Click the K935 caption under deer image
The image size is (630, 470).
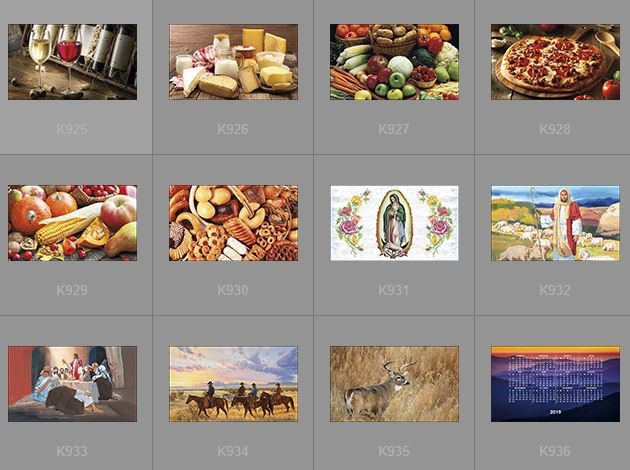click(x=394, y=451)
